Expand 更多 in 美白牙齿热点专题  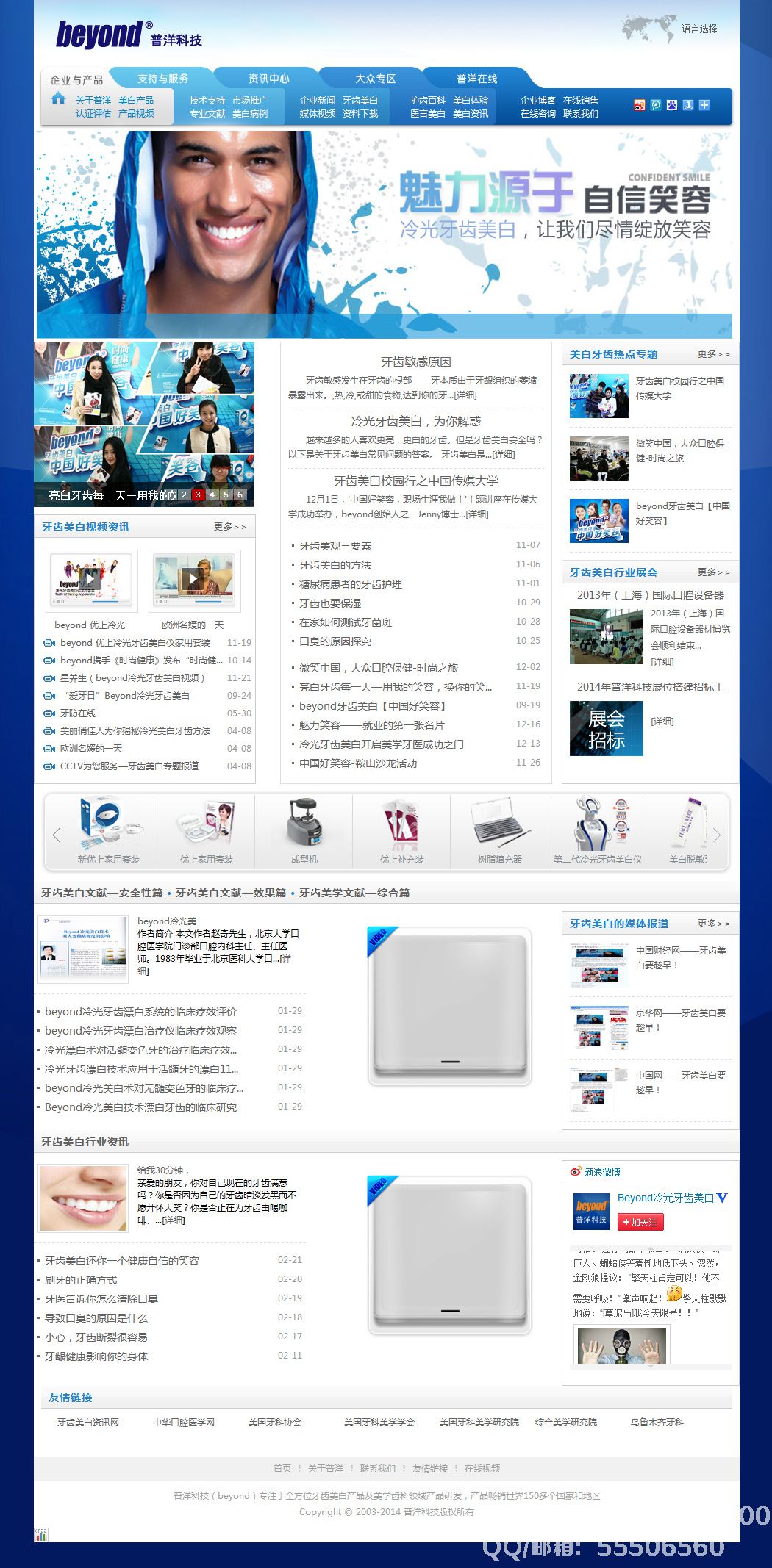(713, 354)
